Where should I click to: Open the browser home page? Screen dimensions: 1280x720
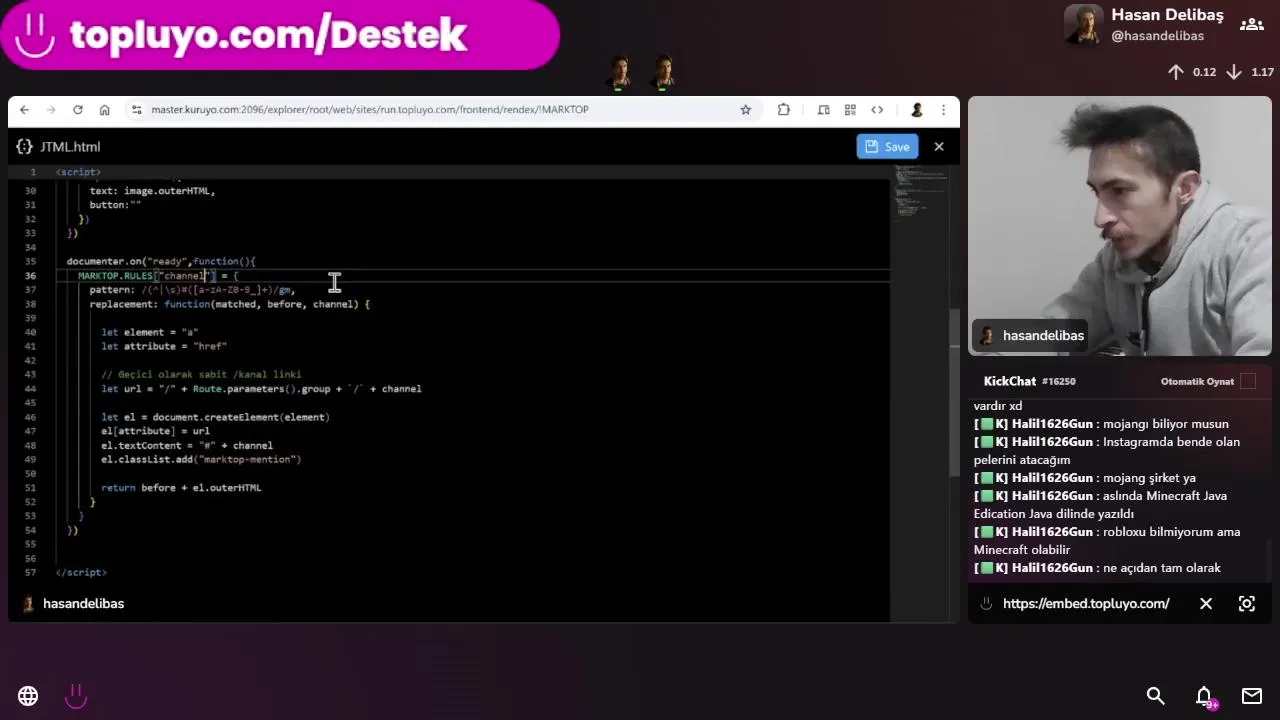coord(104,110)
